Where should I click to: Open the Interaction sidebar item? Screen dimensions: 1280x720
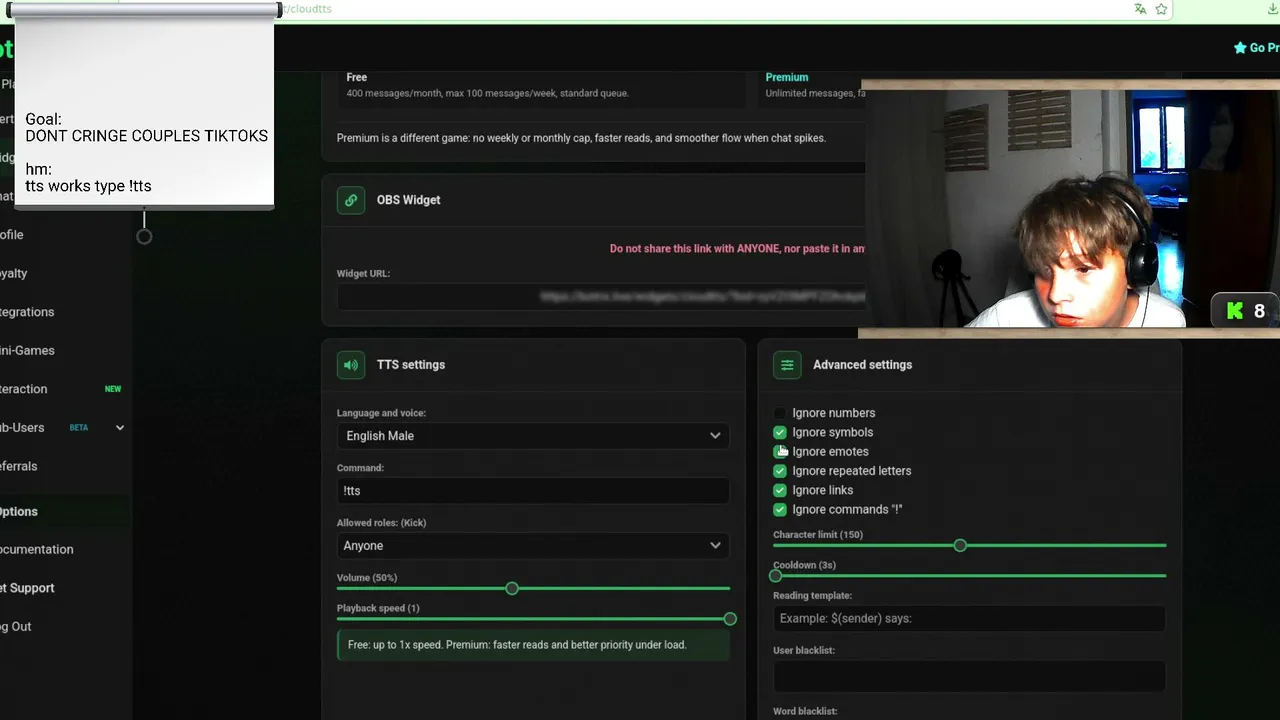point(24,389)
